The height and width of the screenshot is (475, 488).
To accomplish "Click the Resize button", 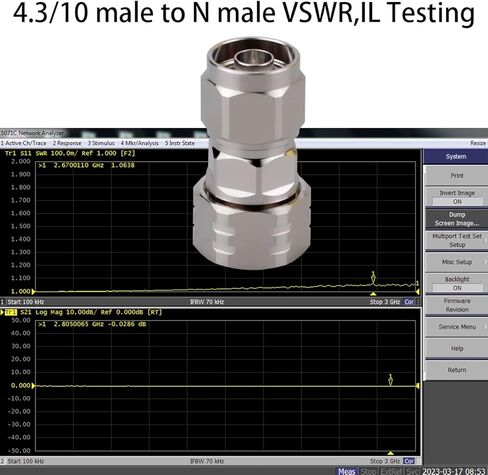I will [478, 143].
